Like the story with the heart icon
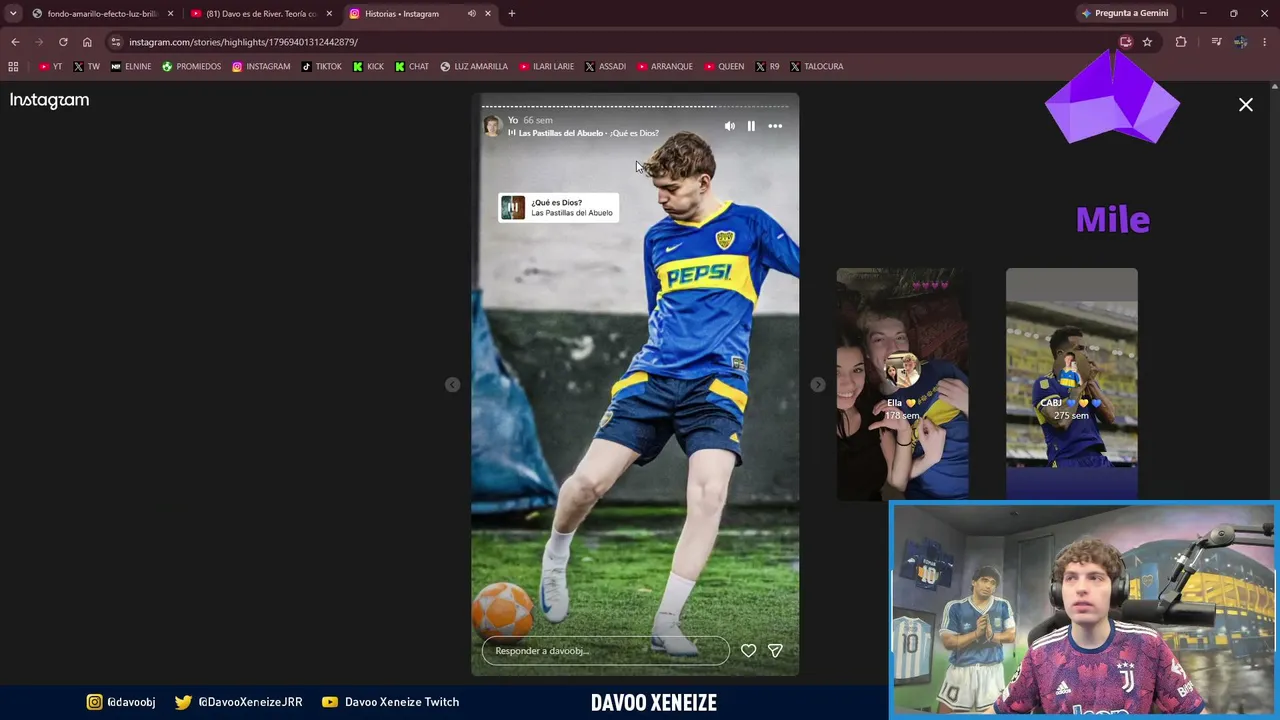The height and width of the screenshot is (720, 1280). [x=748, y=651]
